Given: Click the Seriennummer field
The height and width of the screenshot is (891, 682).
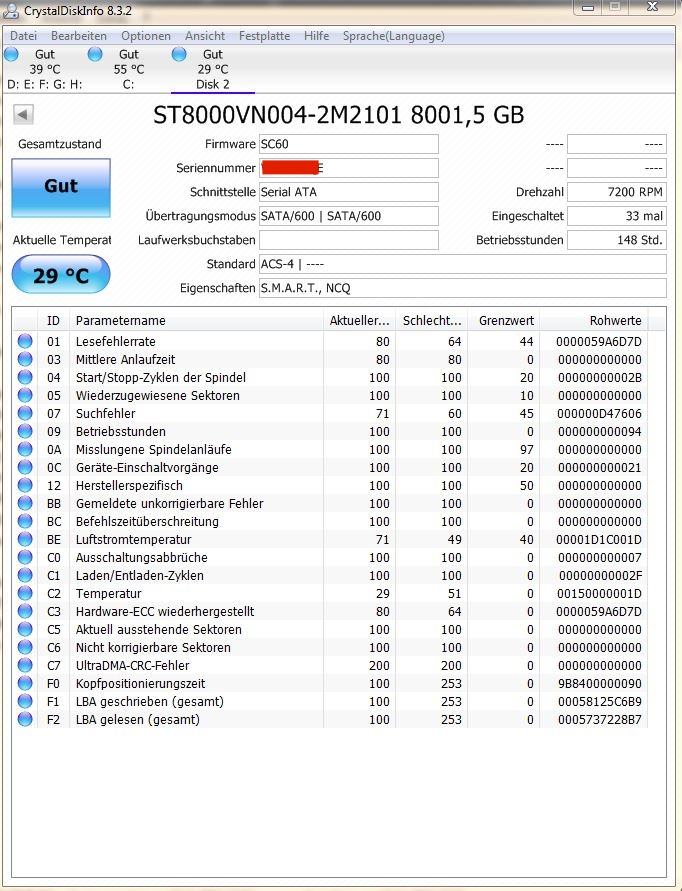Looking at the screenshot, I should [x=349, y=168].
